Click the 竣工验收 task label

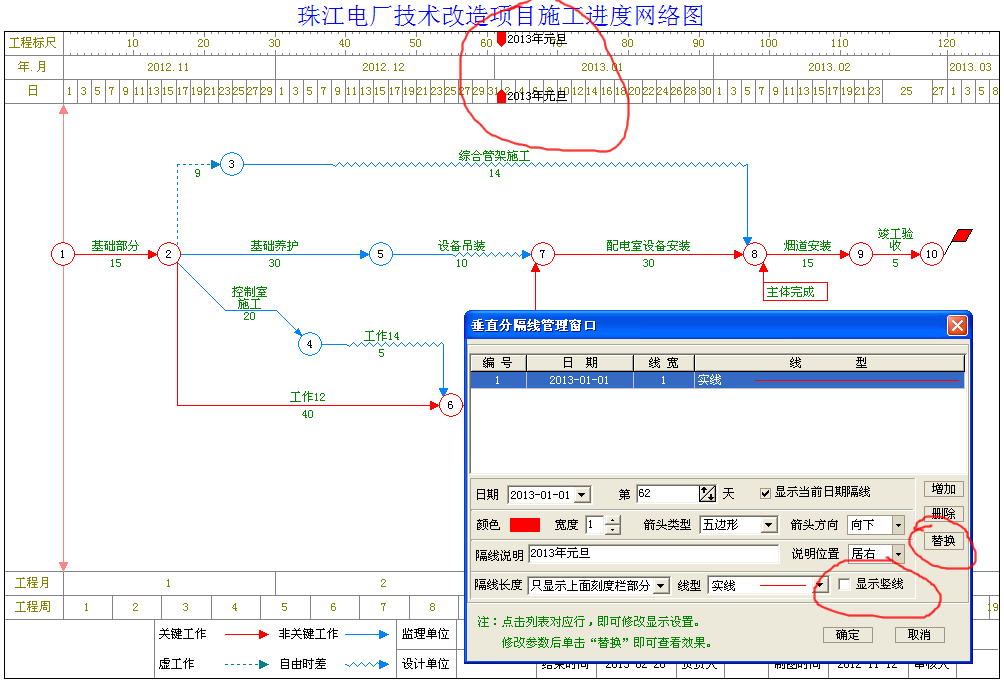point(895,240)
